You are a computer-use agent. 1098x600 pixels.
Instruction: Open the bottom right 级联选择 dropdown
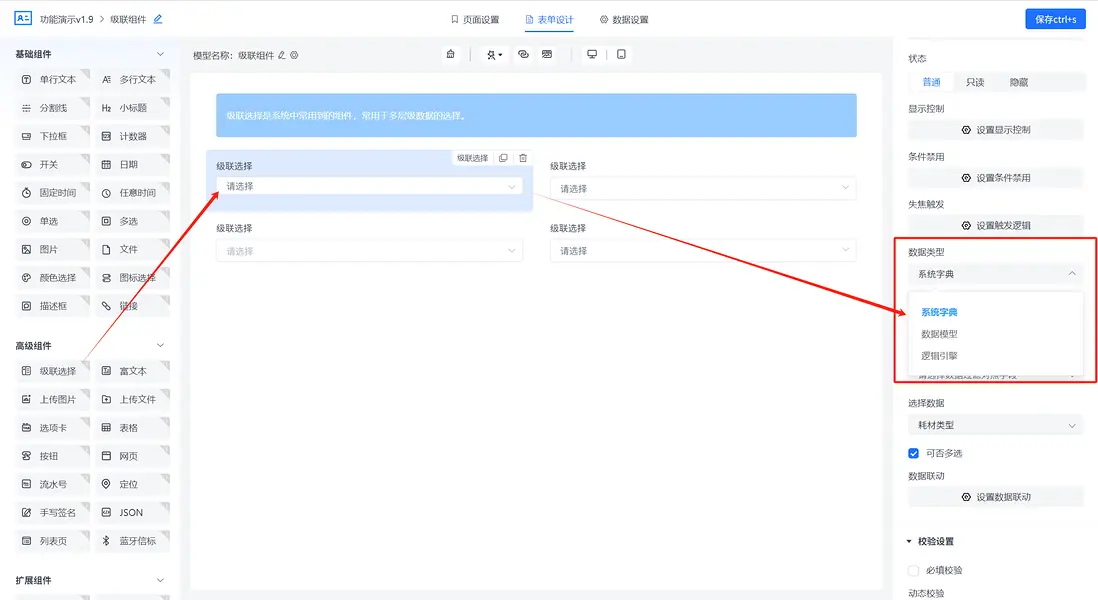[x=702, y=251]
